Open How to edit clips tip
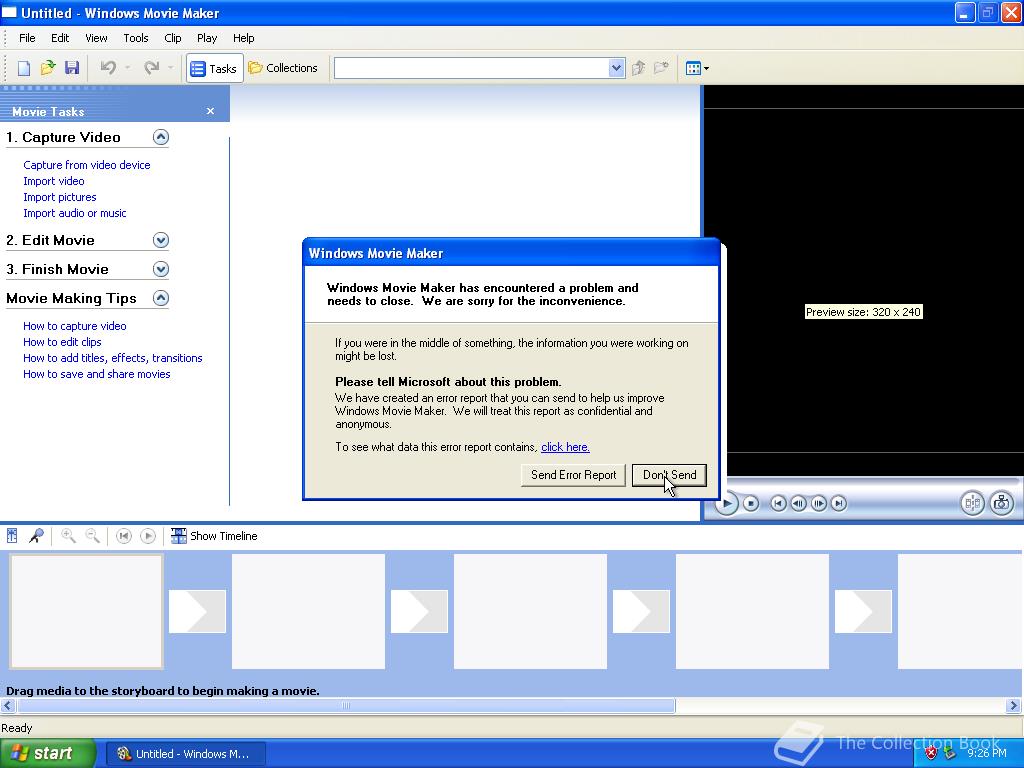This screenshot has height=768, width=1024. point(62,342)
